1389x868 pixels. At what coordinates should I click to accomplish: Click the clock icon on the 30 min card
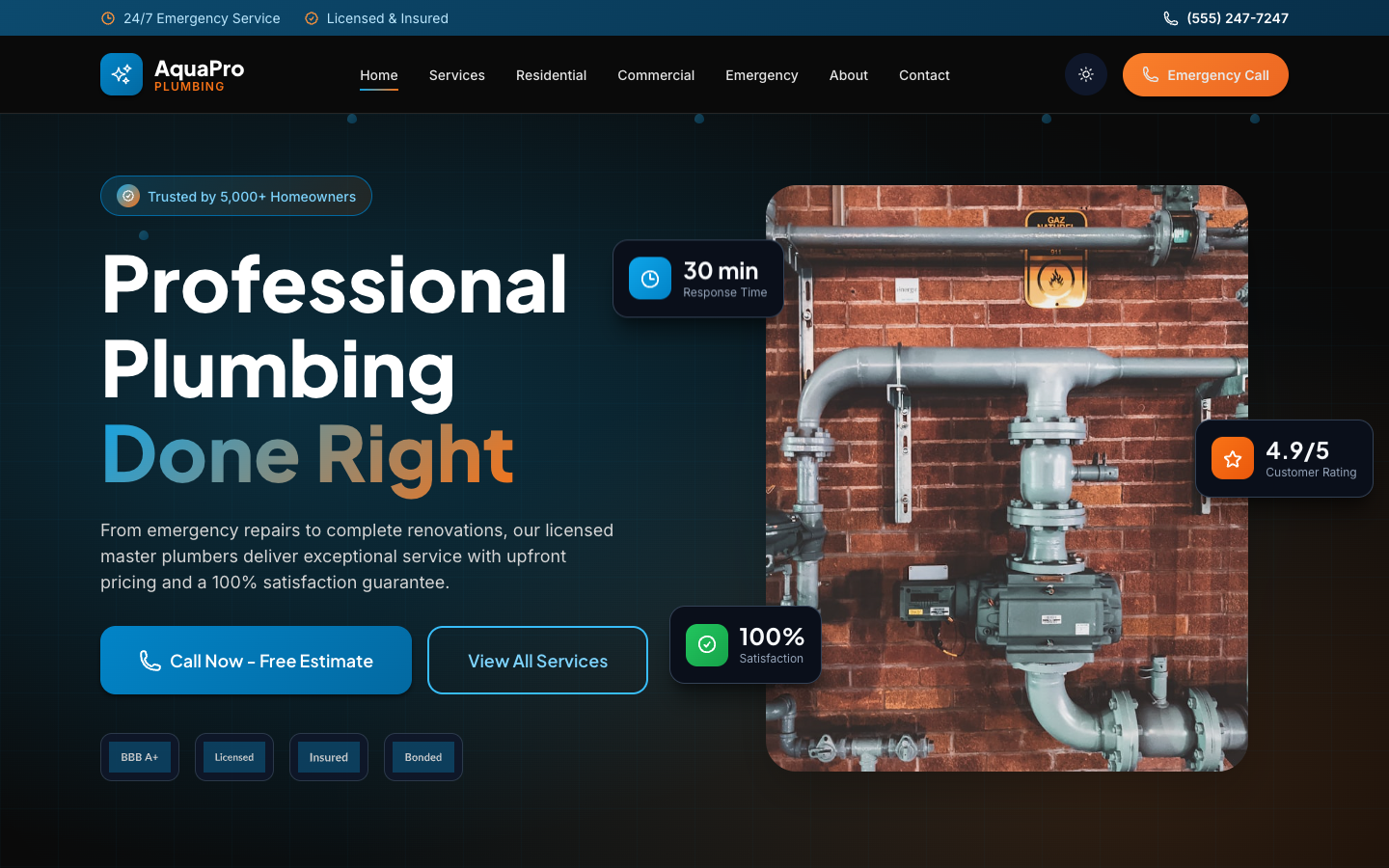pyautogui.click(x=648, y=278)
